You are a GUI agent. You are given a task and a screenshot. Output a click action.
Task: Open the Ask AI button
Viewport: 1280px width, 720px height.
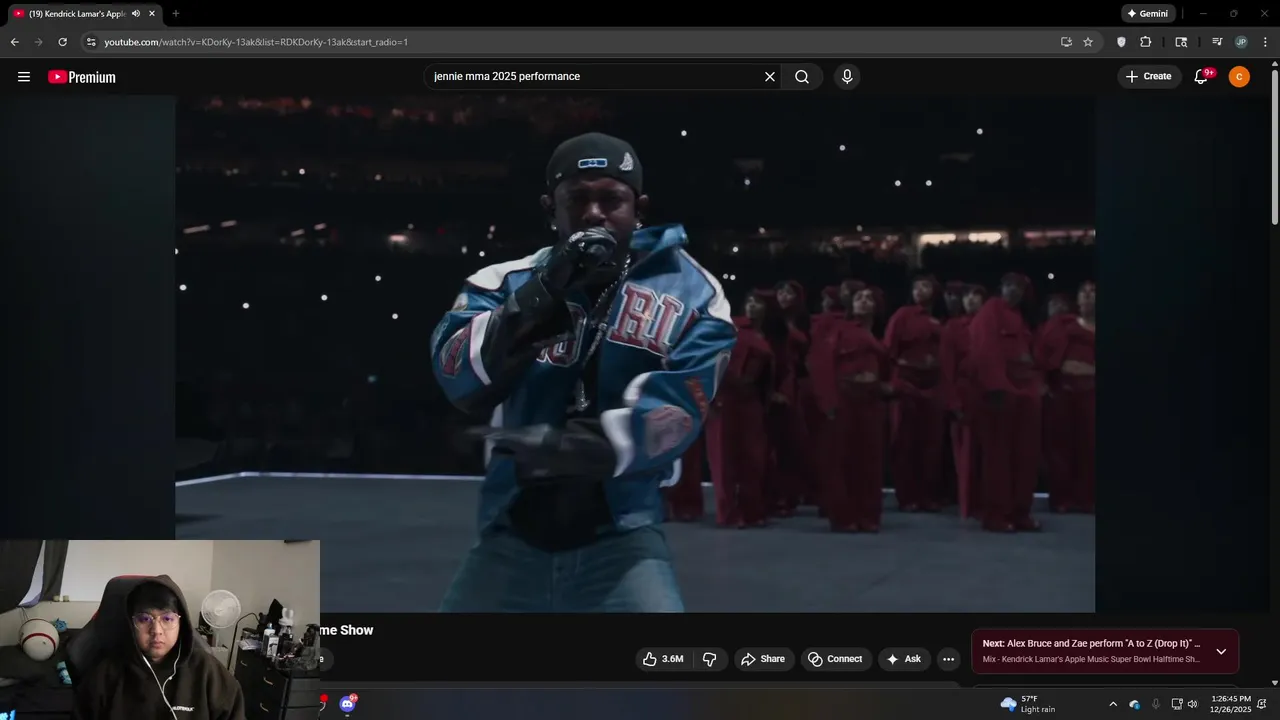point(904,659)
